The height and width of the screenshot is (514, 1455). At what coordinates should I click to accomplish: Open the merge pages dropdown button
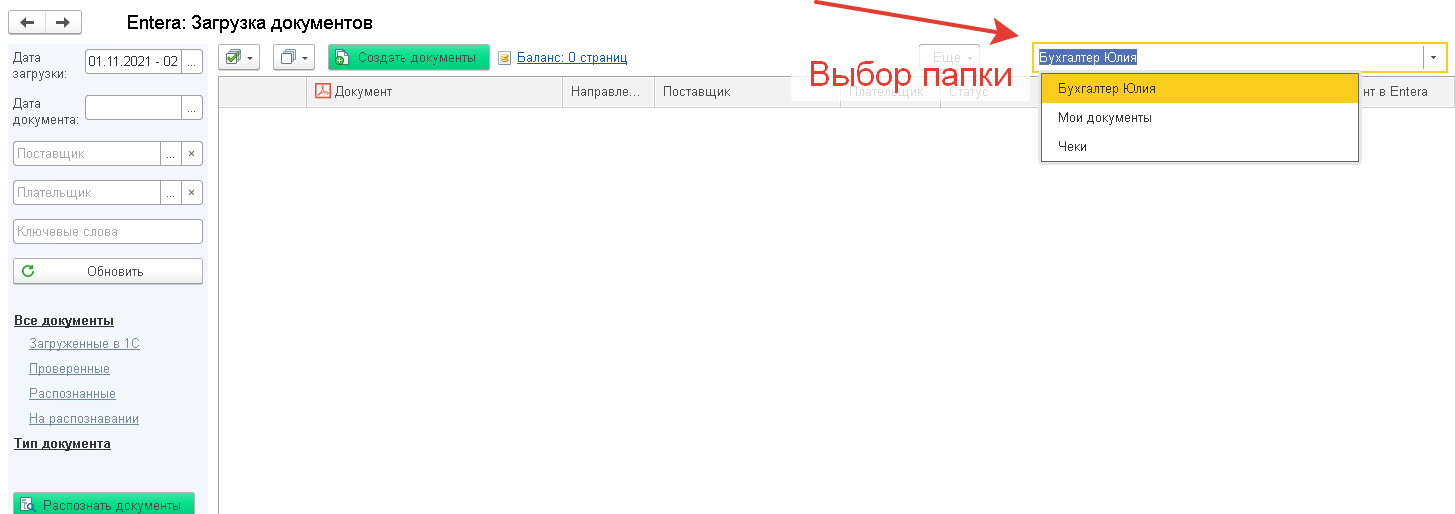pos(294,58)
